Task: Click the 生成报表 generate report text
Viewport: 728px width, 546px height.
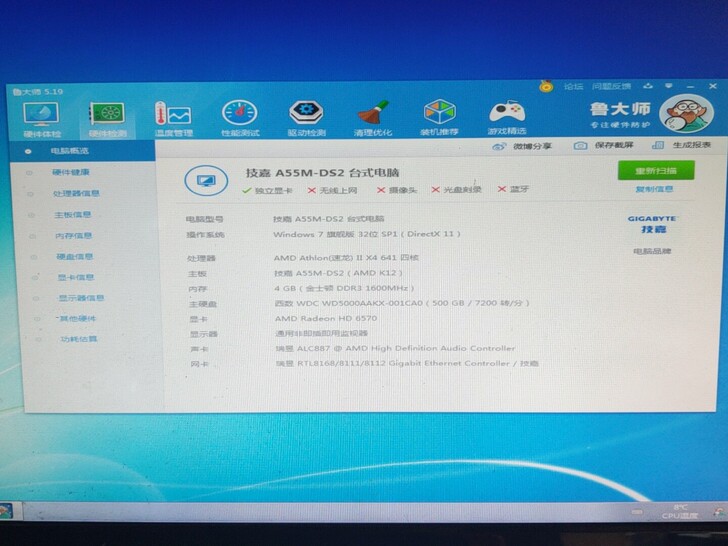Action: (x=692, y=145)
